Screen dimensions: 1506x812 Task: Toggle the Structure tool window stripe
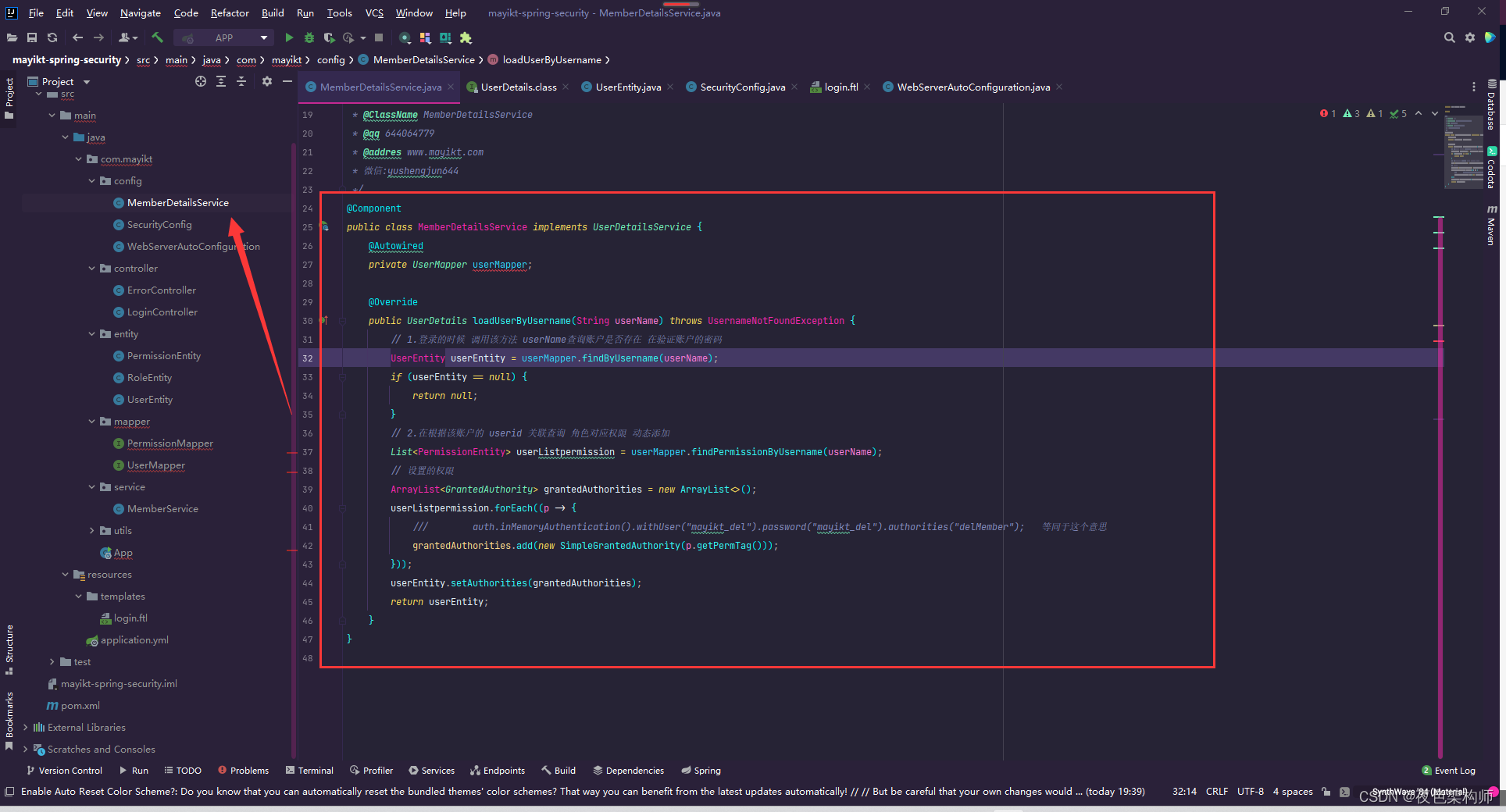pos(9,650)
